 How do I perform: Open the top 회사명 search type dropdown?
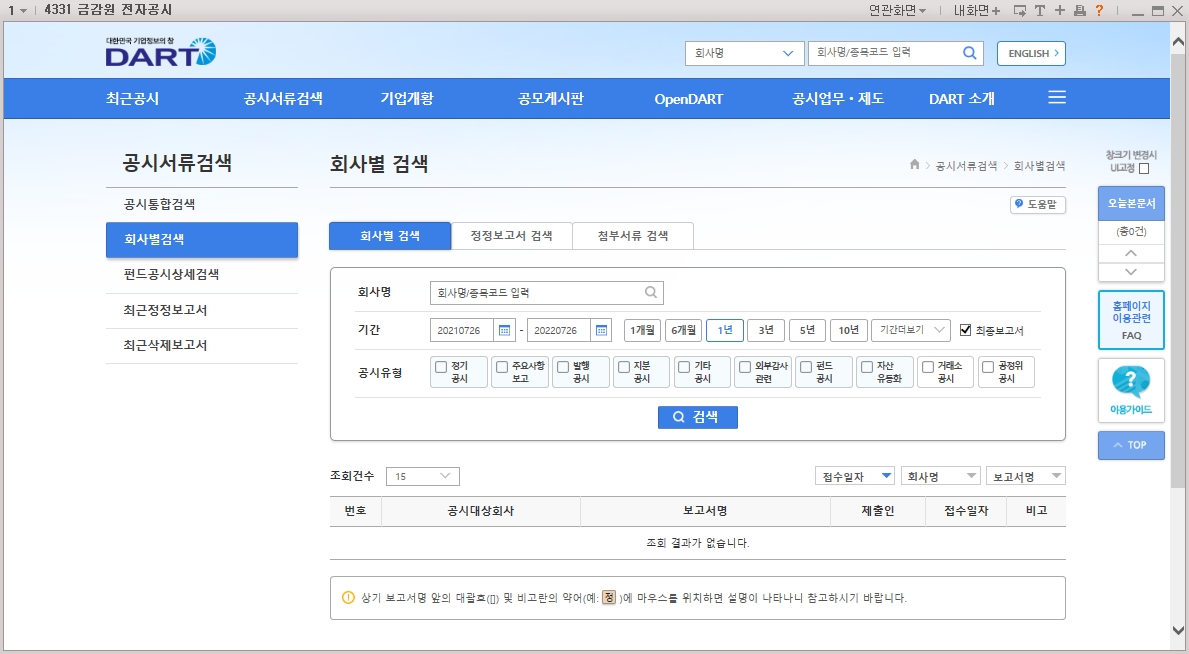point(744,53)
